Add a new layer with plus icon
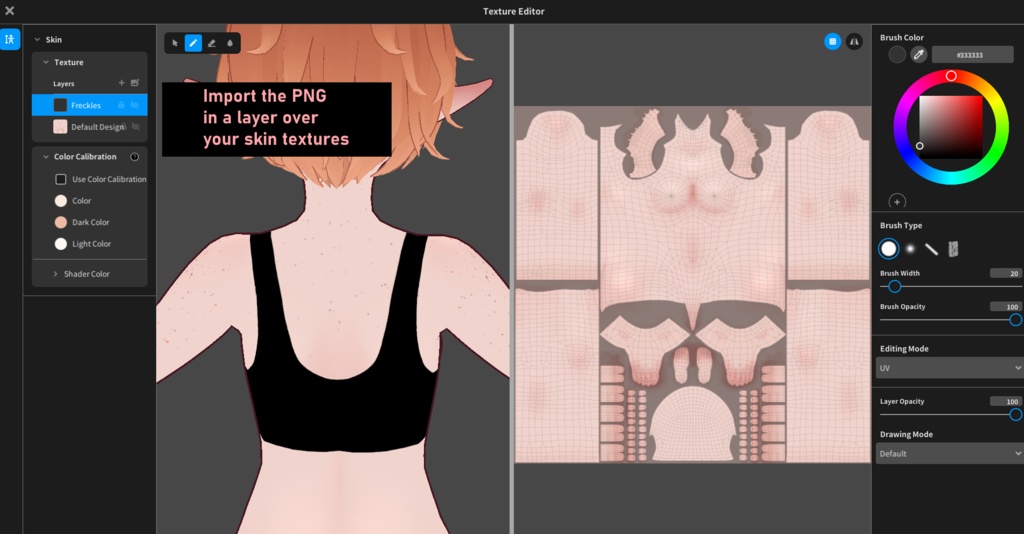The height and width of the screenshot is (534, 1024). coord(121,83)
